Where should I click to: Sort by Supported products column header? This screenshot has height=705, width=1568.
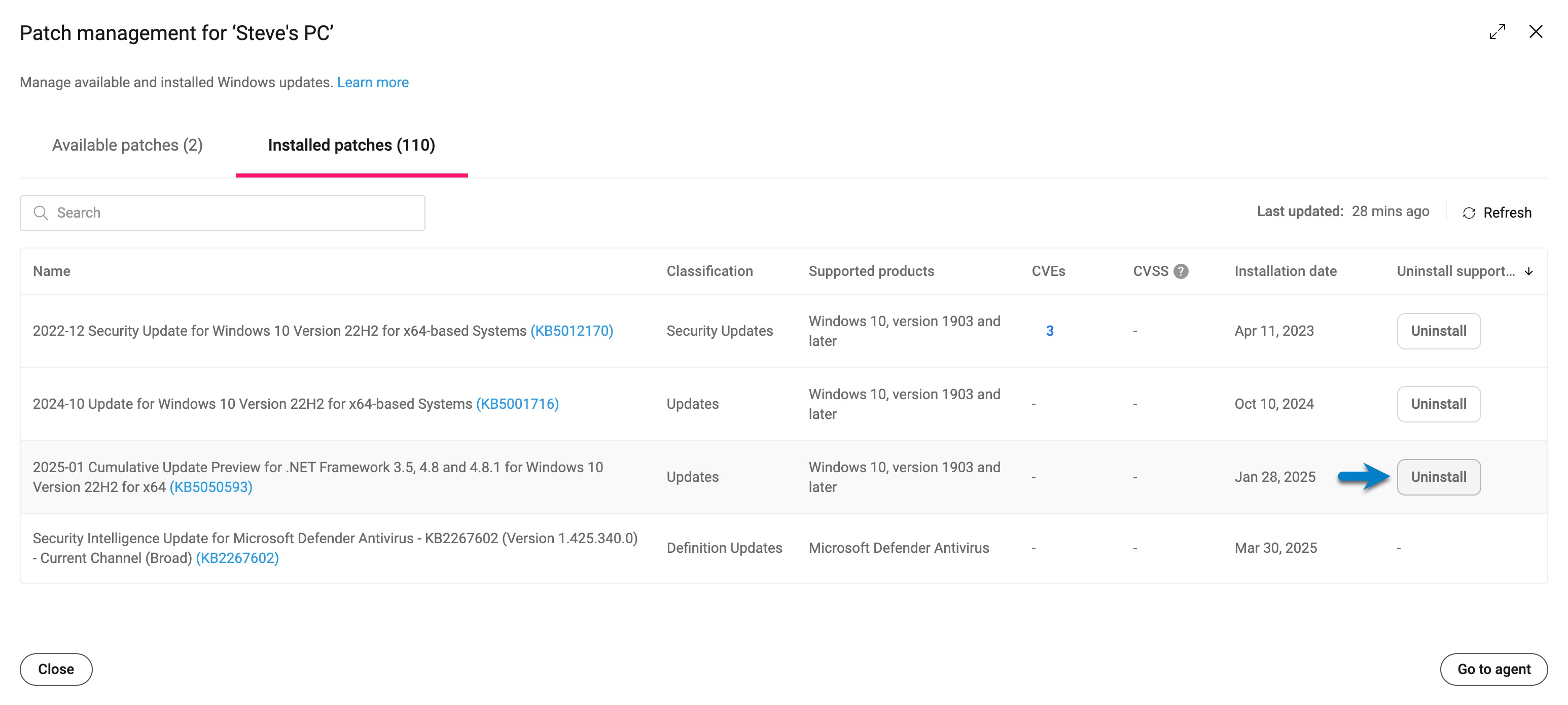870,271
